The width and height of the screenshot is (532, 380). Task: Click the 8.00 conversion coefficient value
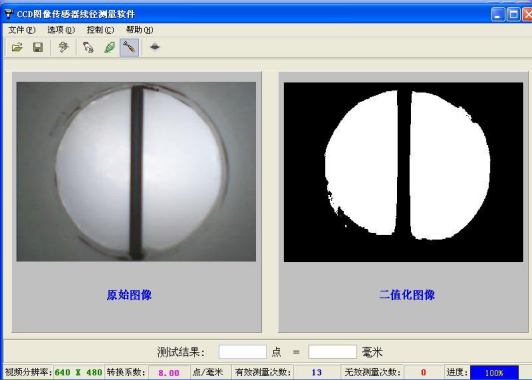pos(169,373)
